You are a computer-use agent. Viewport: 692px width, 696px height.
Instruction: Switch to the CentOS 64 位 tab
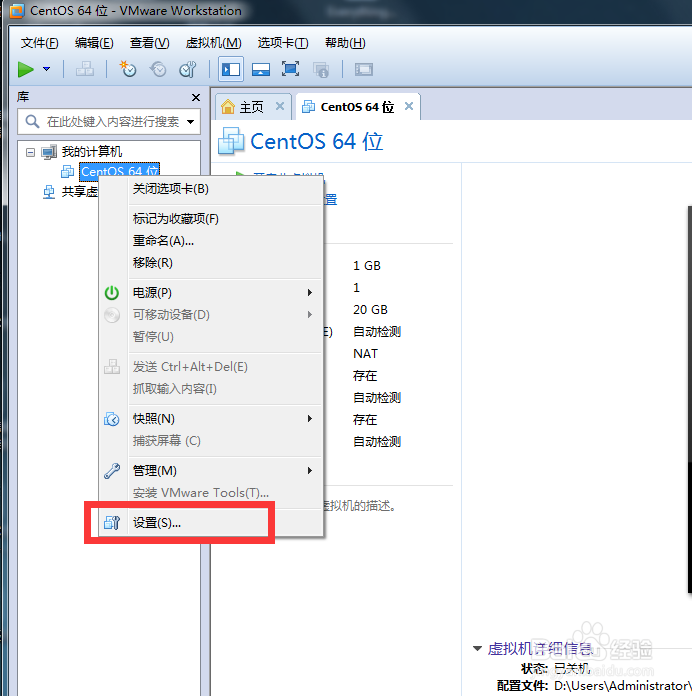[x=357, y=107]
